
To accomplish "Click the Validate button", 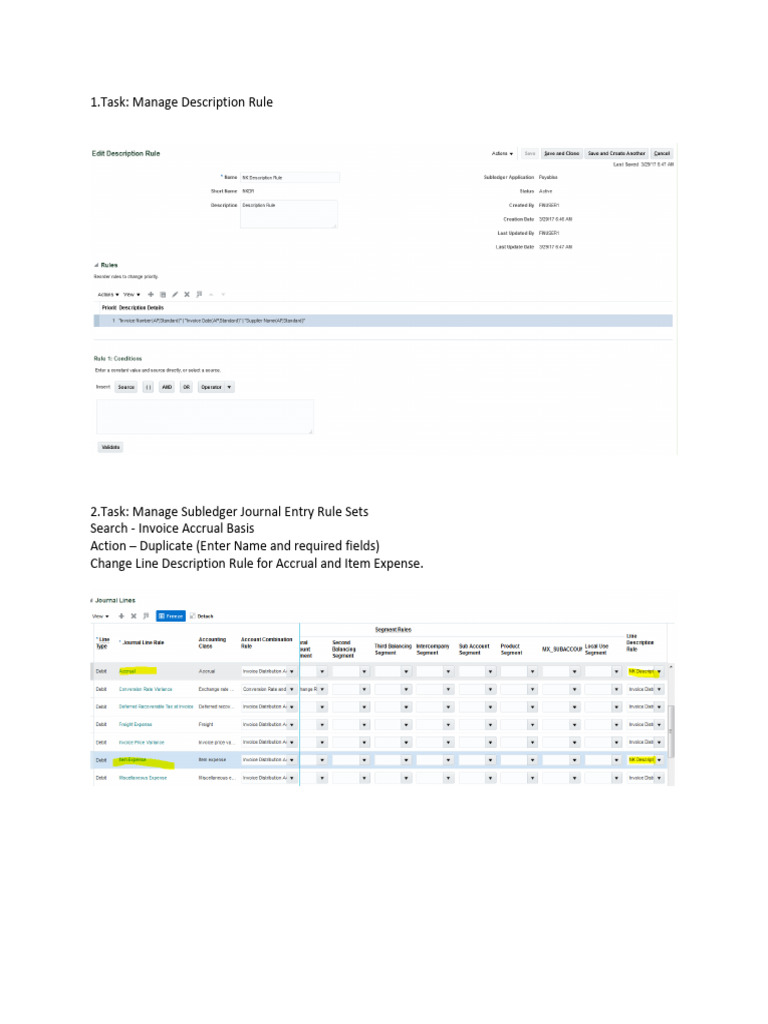I will point(111,447).
